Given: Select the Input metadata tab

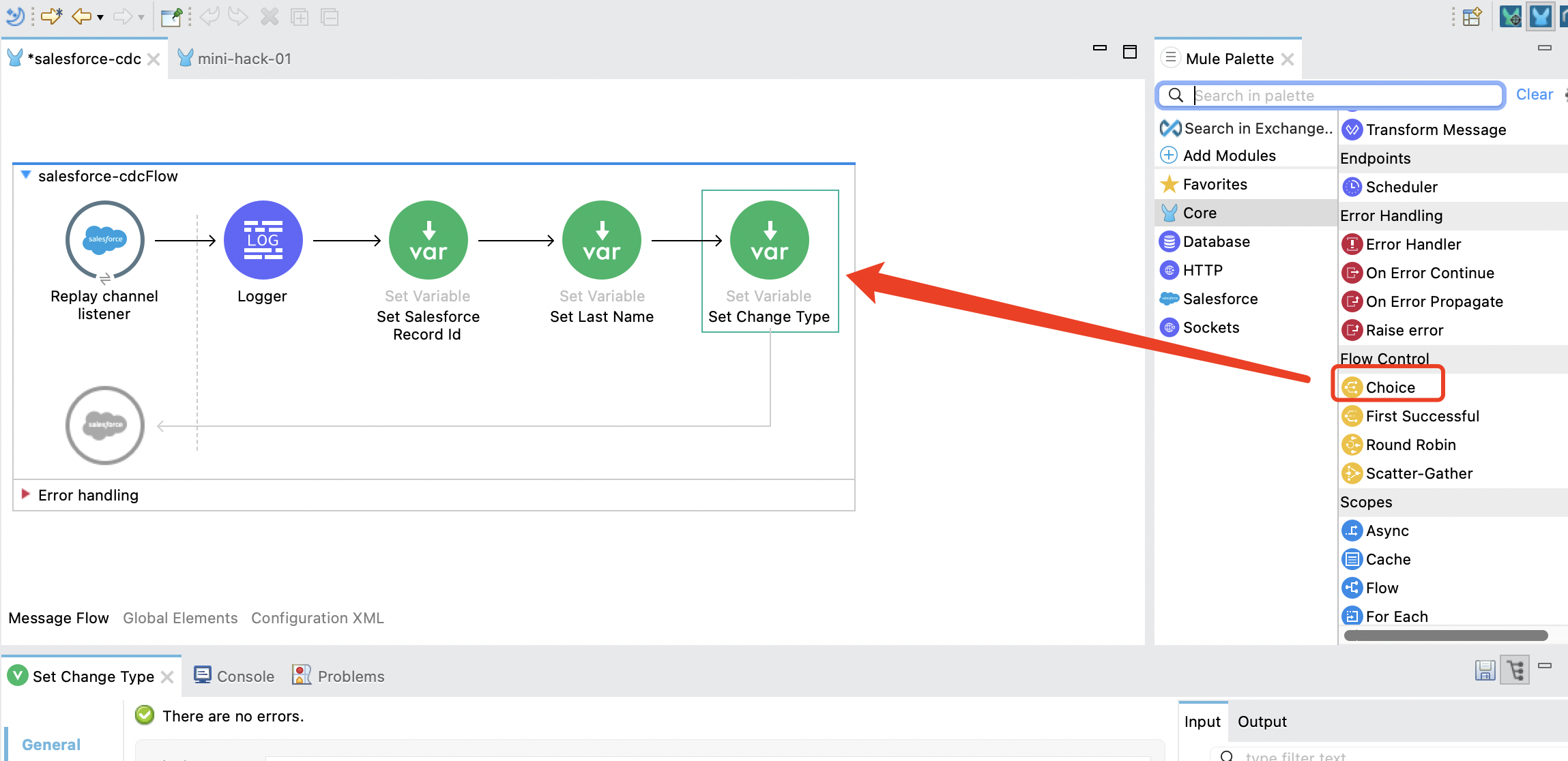Looking at the screenshot, I should 1202,721.
